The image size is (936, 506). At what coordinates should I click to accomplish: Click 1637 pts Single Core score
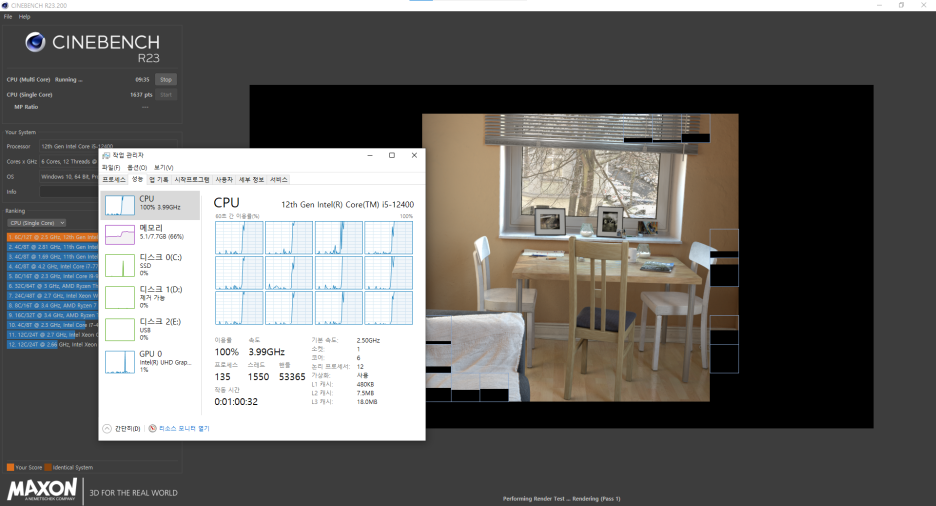pos(141,95)
